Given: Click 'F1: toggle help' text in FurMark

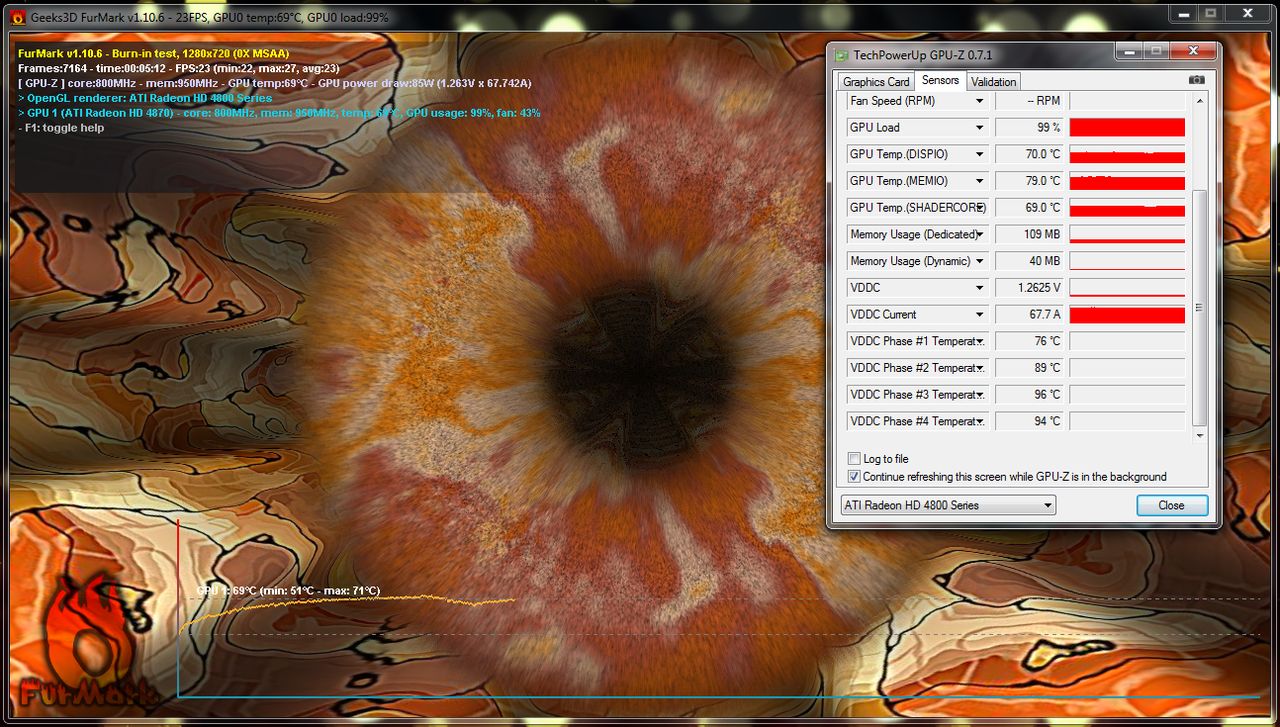Looking at the screenshot, I should point(61,128).
